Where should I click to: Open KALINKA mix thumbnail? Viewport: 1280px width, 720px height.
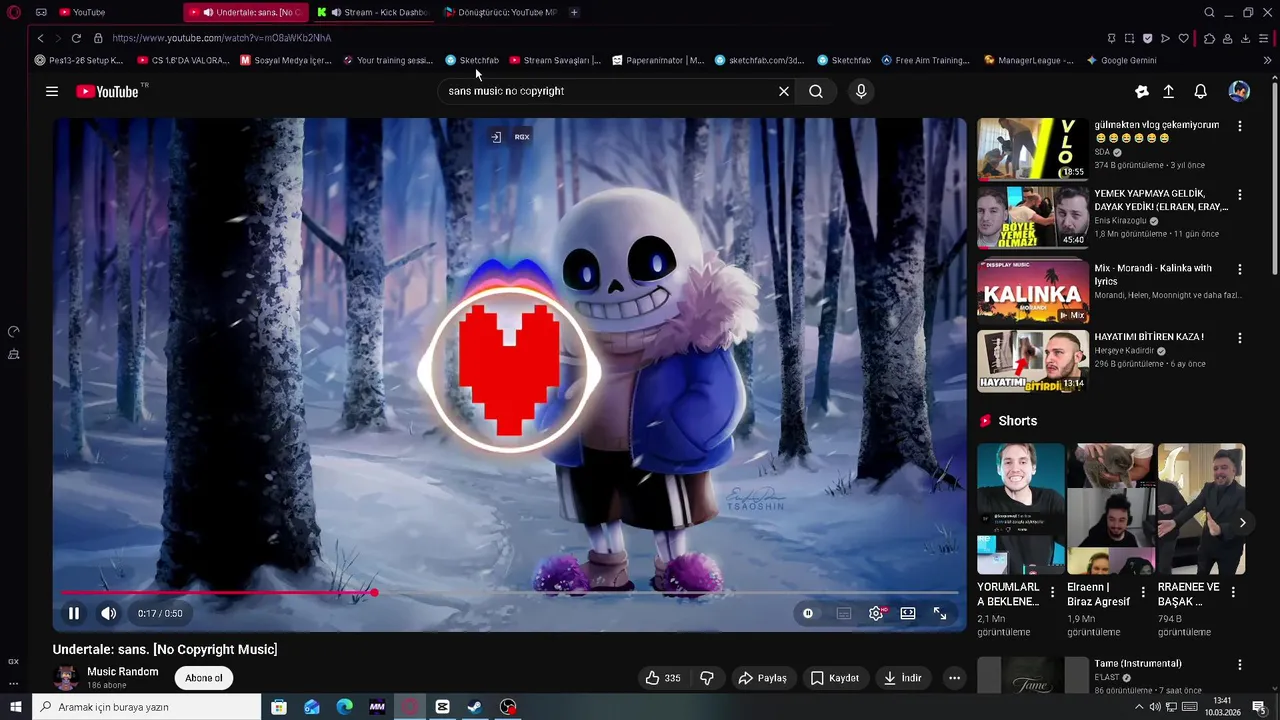click(1033, 291)
